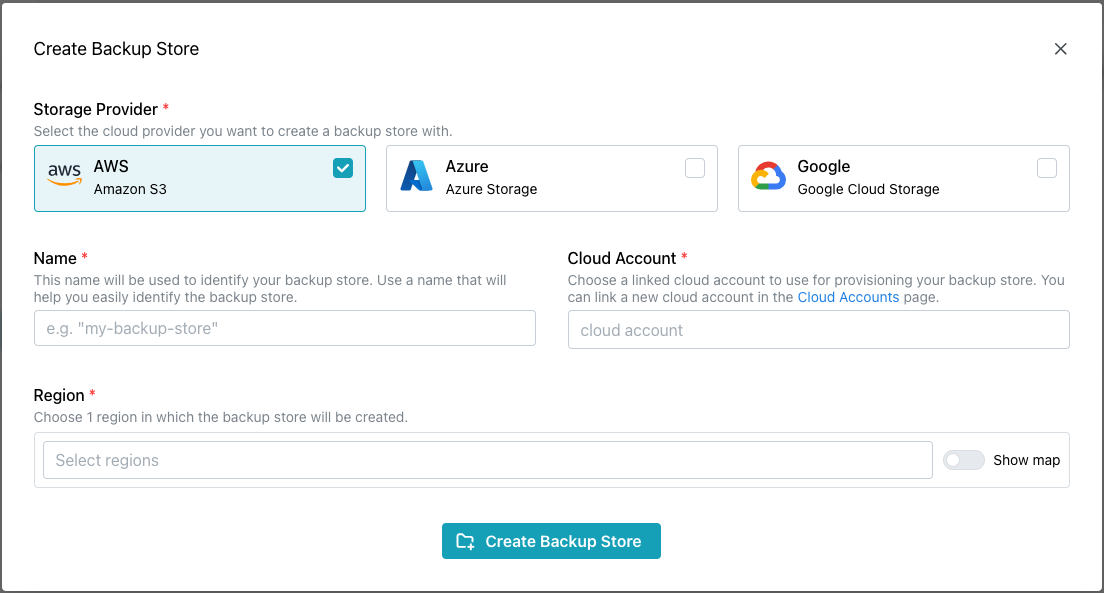1104x593 pixels.
Task: Enable the Show map toggle
Action: point(964,459)
